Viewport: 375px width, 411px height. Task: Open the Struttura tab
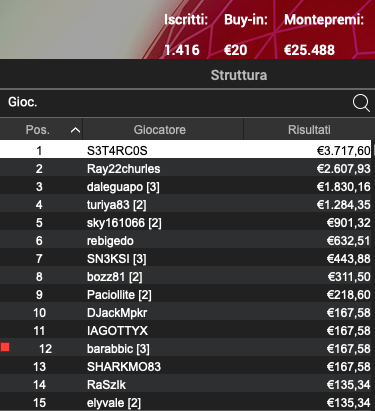[239, 75]
